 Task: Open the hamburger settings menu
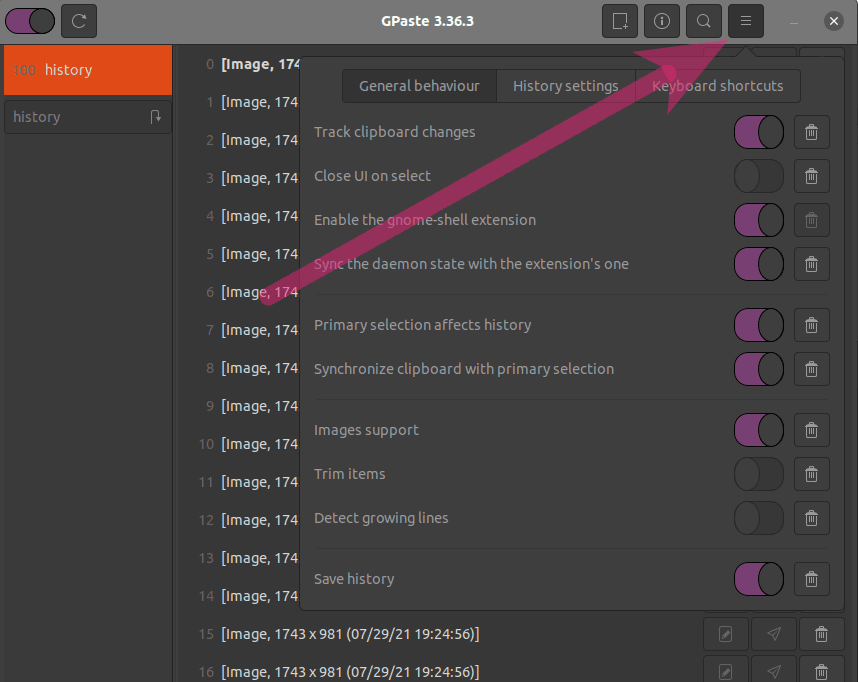coord(746,21)
